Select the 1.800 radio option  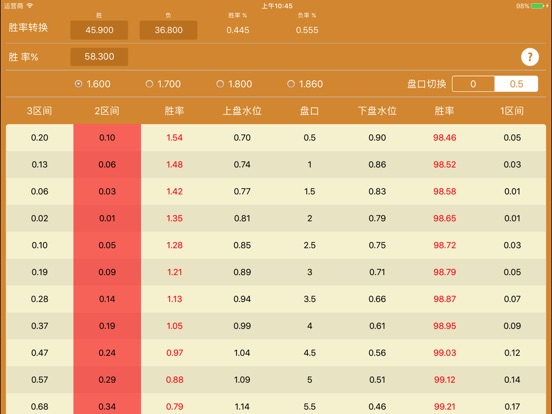pyautogui.click(x=234, y=84)
